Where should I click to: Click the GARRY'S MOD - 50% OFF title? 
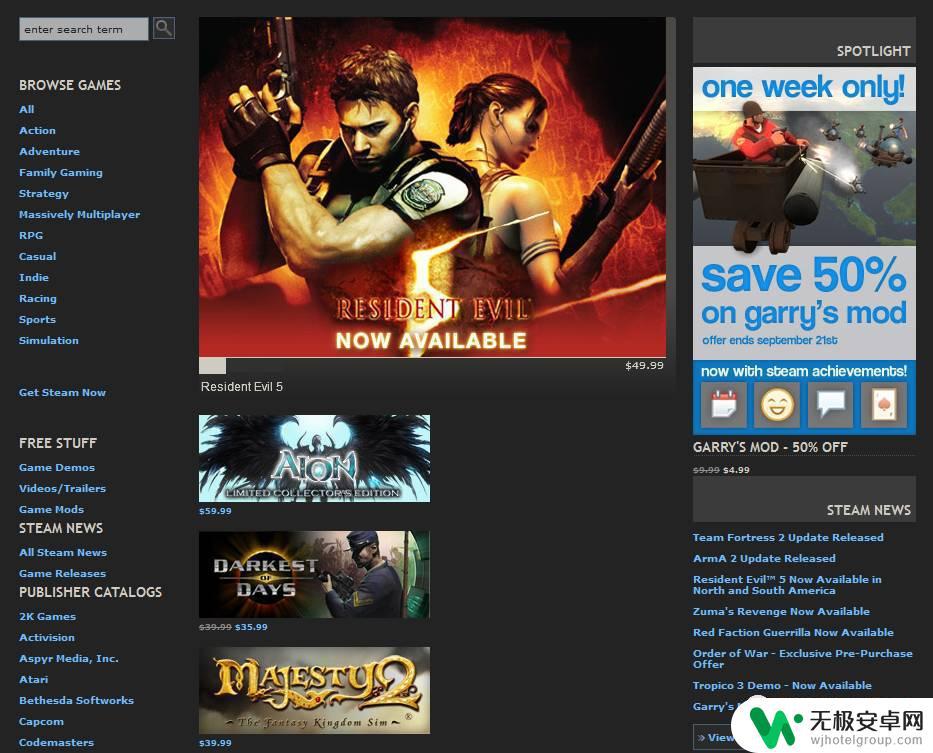(771, 447)
